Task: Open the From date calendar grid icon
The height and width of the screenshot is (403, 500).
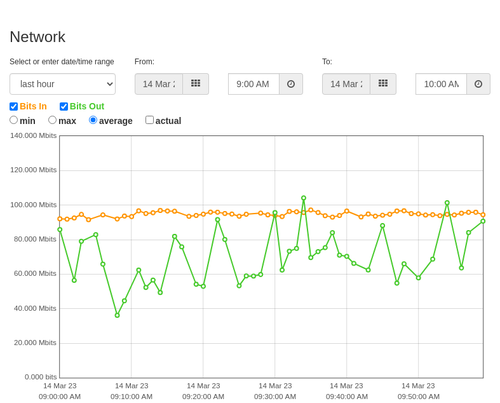Action: tap(196, 84)
